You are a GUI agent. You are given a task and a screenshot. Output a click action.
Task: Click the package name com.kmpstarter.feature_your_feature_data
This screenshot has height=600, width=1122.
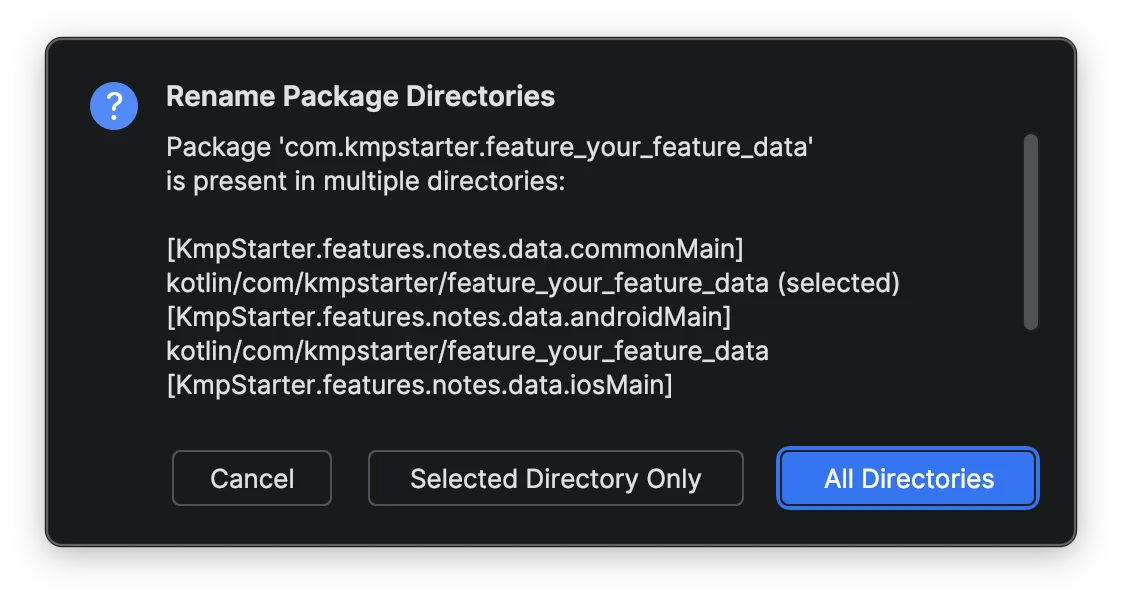(489, 146)
